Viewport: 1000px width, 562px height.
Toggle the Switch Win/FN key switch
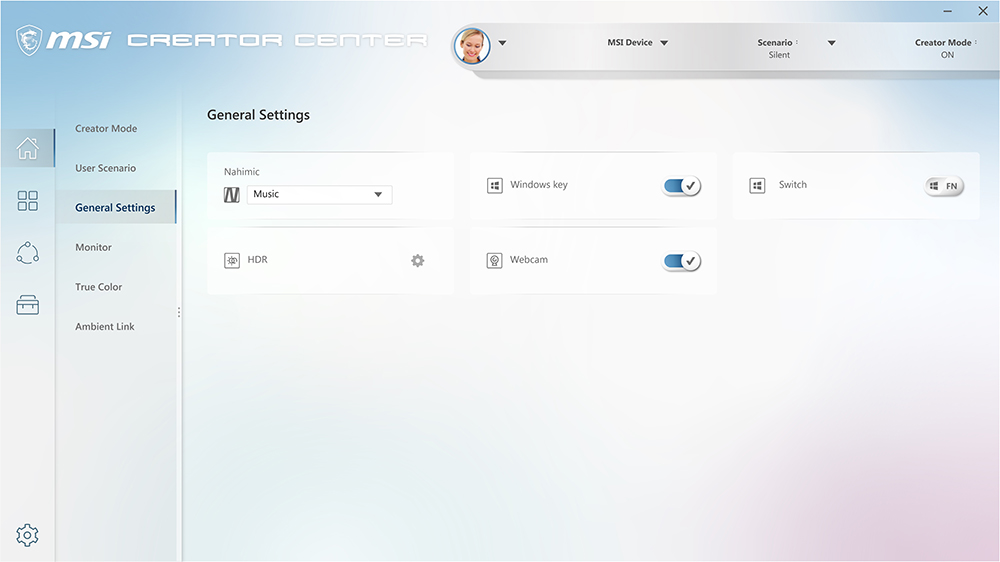(x=945, y=186)
